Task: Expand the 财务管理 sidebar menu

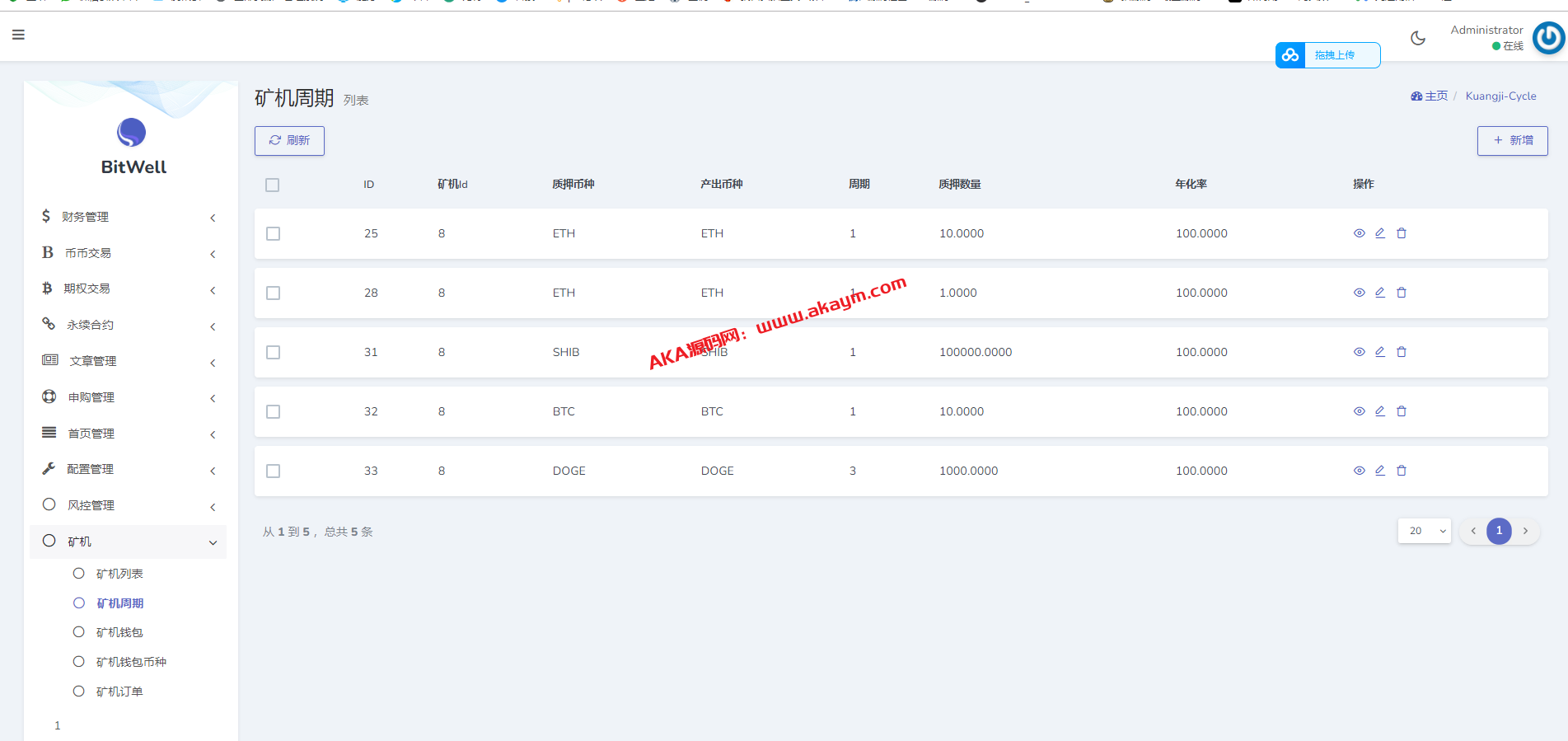Action: (128, 217)
